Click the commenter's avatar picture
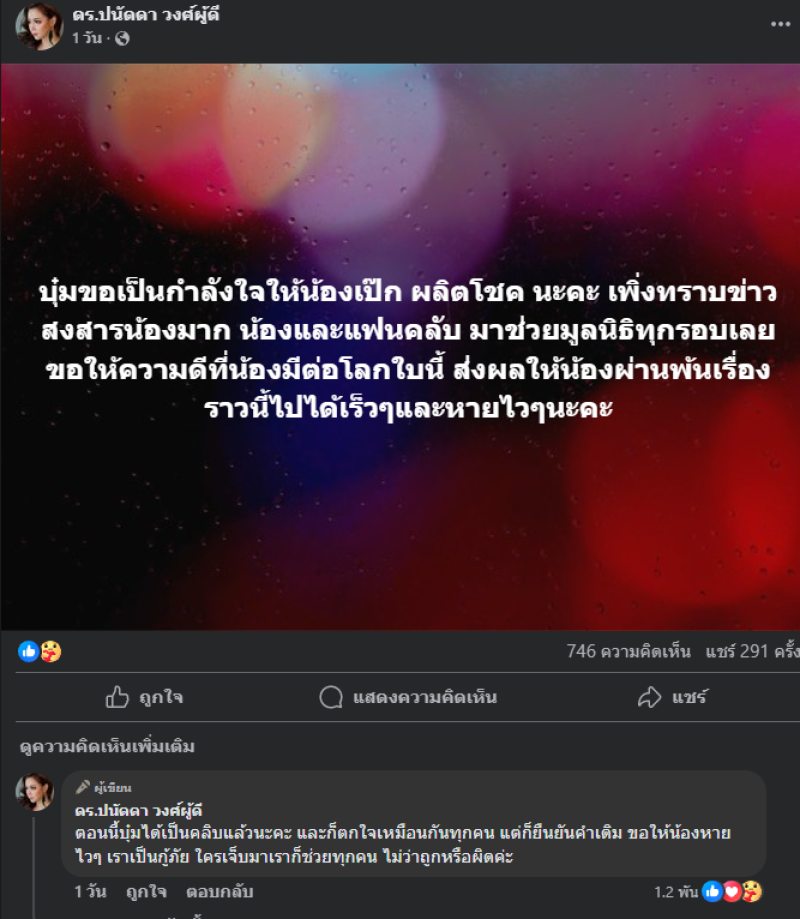This screenshot has width=800, height=919. (35, 792)
